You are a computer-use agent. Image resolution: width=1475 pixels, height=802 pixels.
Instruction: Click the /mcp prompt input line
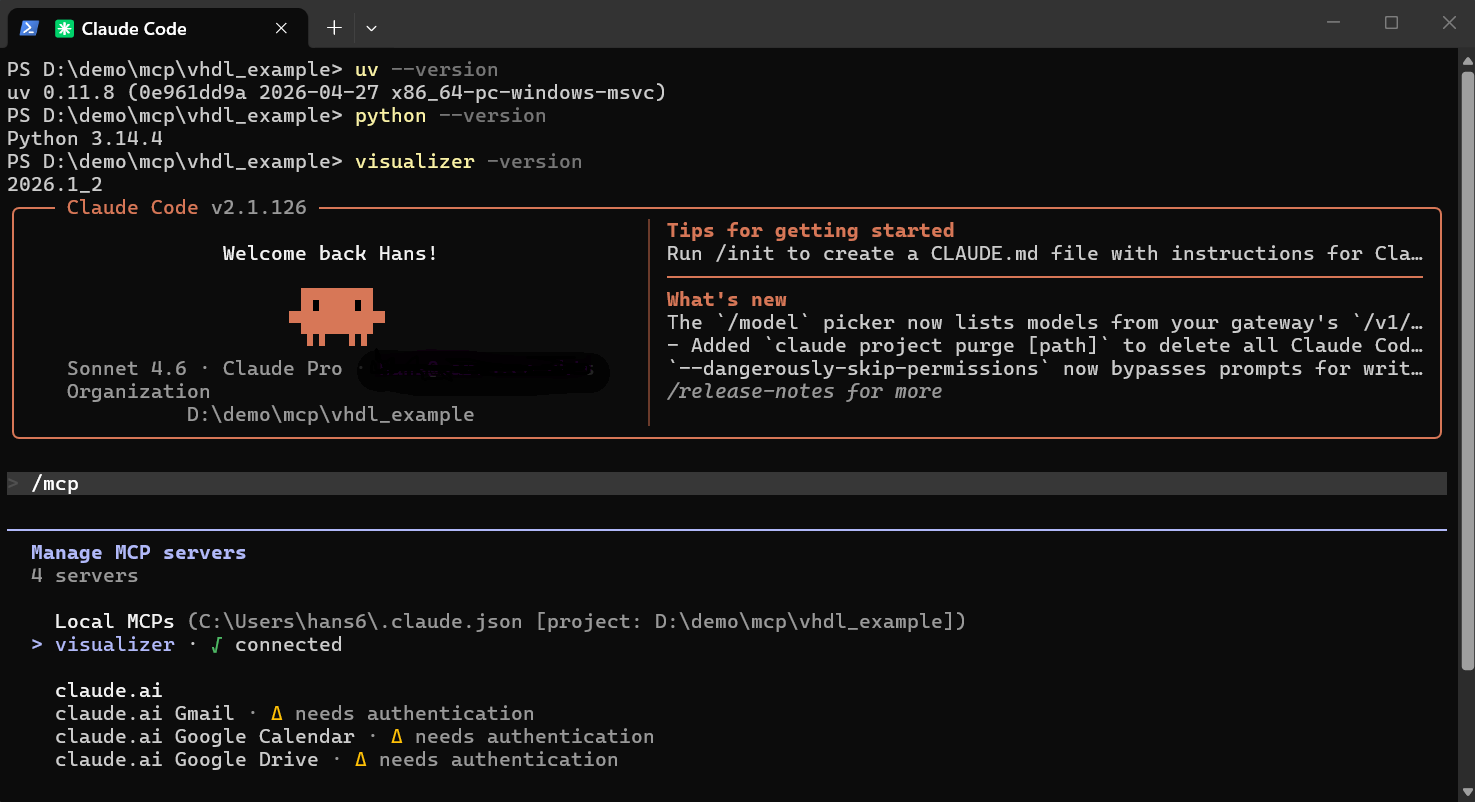tap(727, 483)
